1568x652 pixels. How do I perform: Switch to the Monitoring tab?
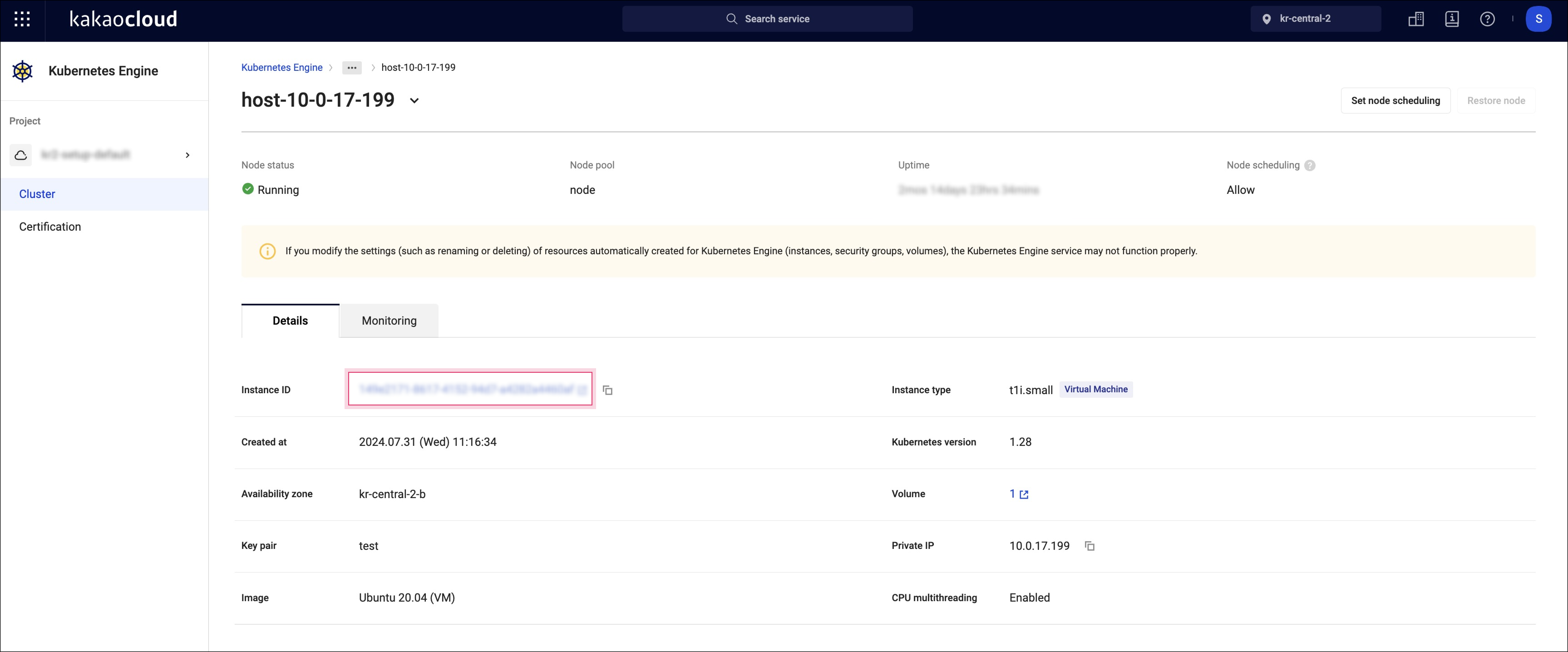point(389,321)
